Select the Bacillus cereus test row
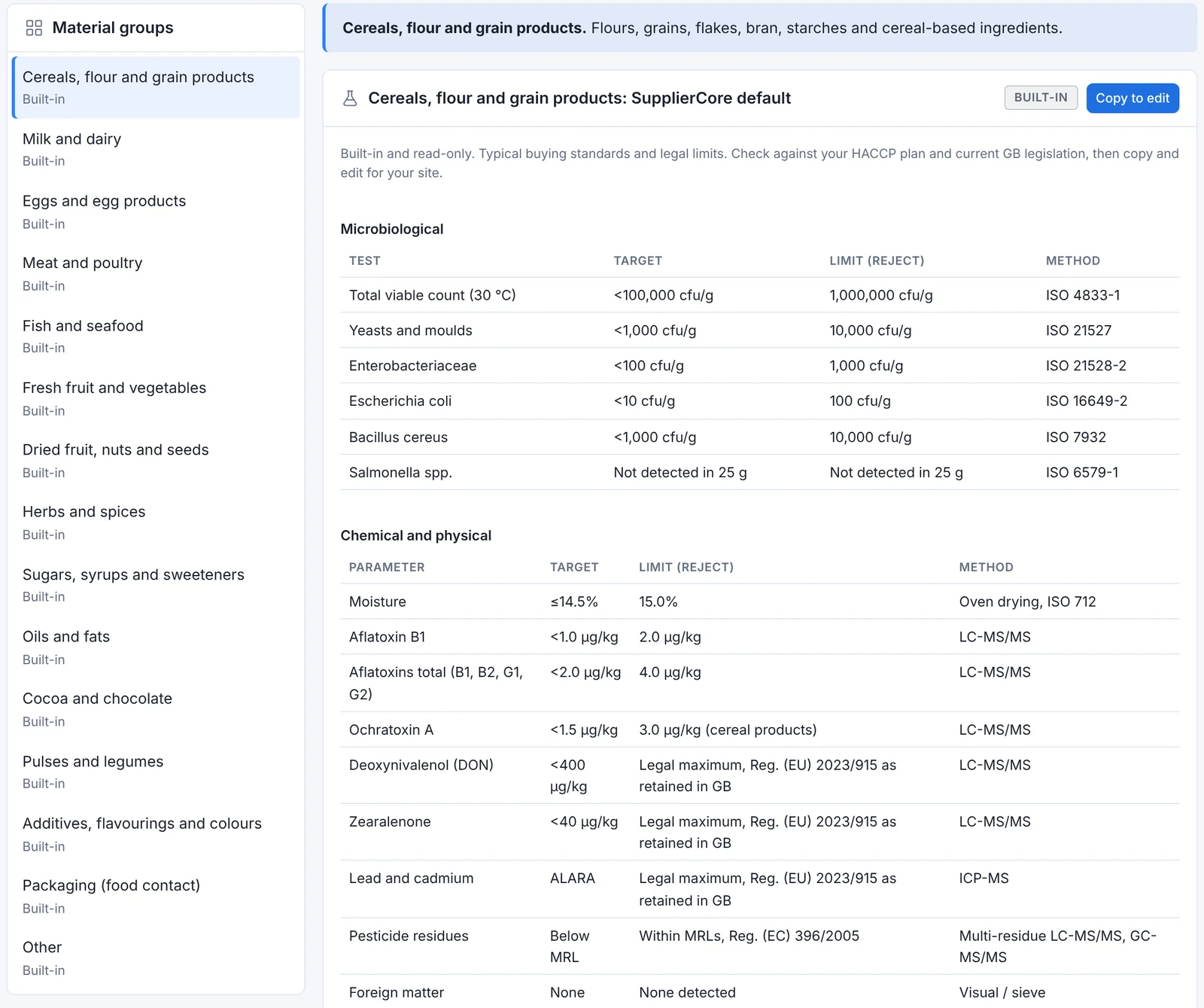 [759, 437]
